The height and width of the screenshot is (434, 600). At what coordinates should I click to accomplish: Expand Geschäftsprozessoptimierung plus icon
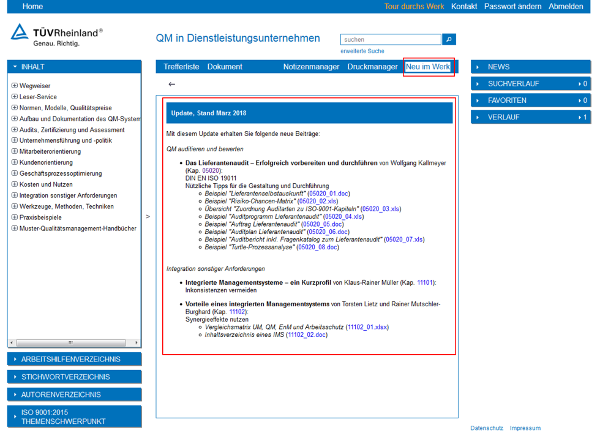tap(14, 173)
